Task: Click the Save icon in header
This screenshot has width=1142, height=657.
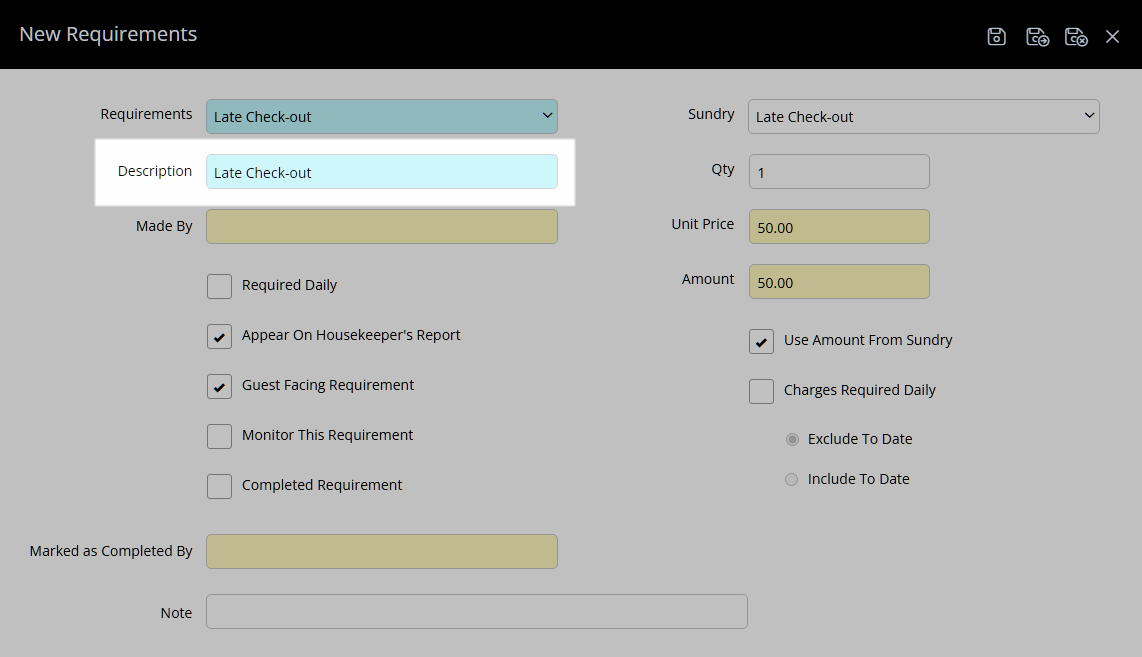Action: 996,36
